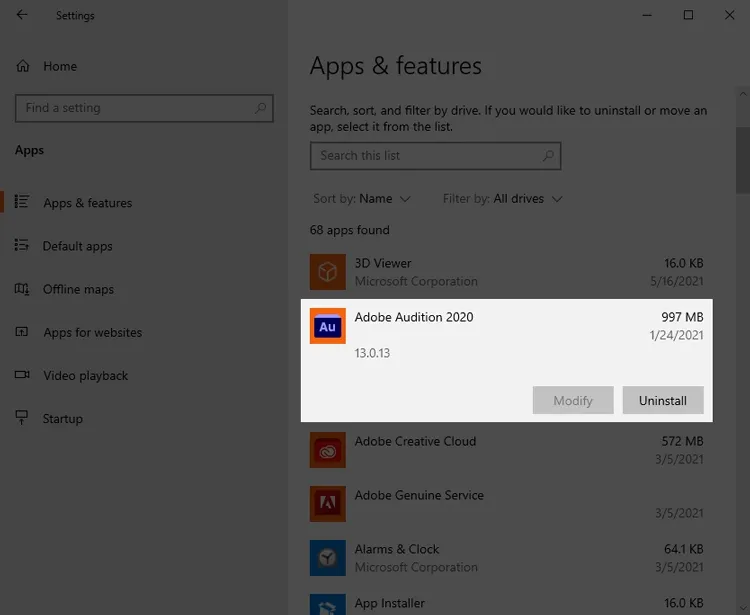Viewport: 750px width, 615px height.
Task: Select the Adobe Creative Cloud icon
Action: [328, 450]
